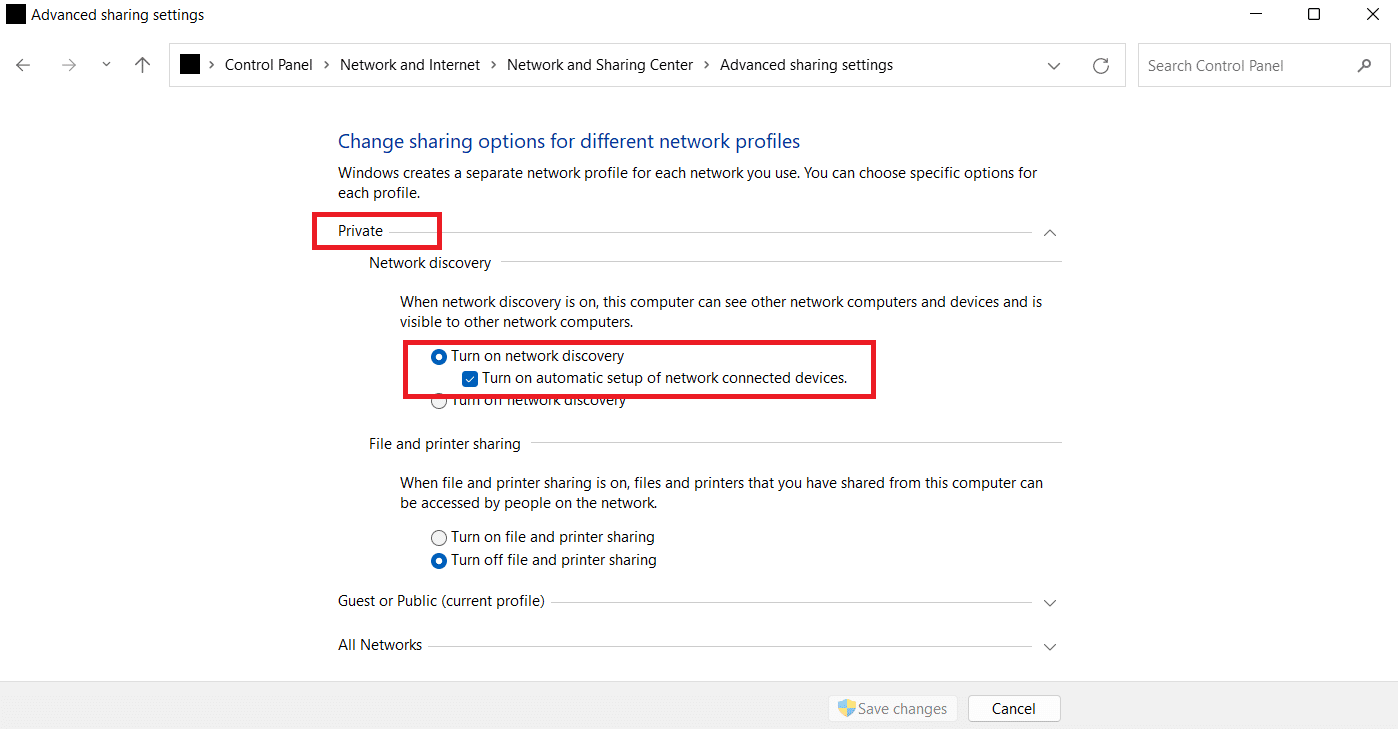Collapse the Private profile section
The width and height of the screenshot is (1398, 729).
tap(1049, 232)
